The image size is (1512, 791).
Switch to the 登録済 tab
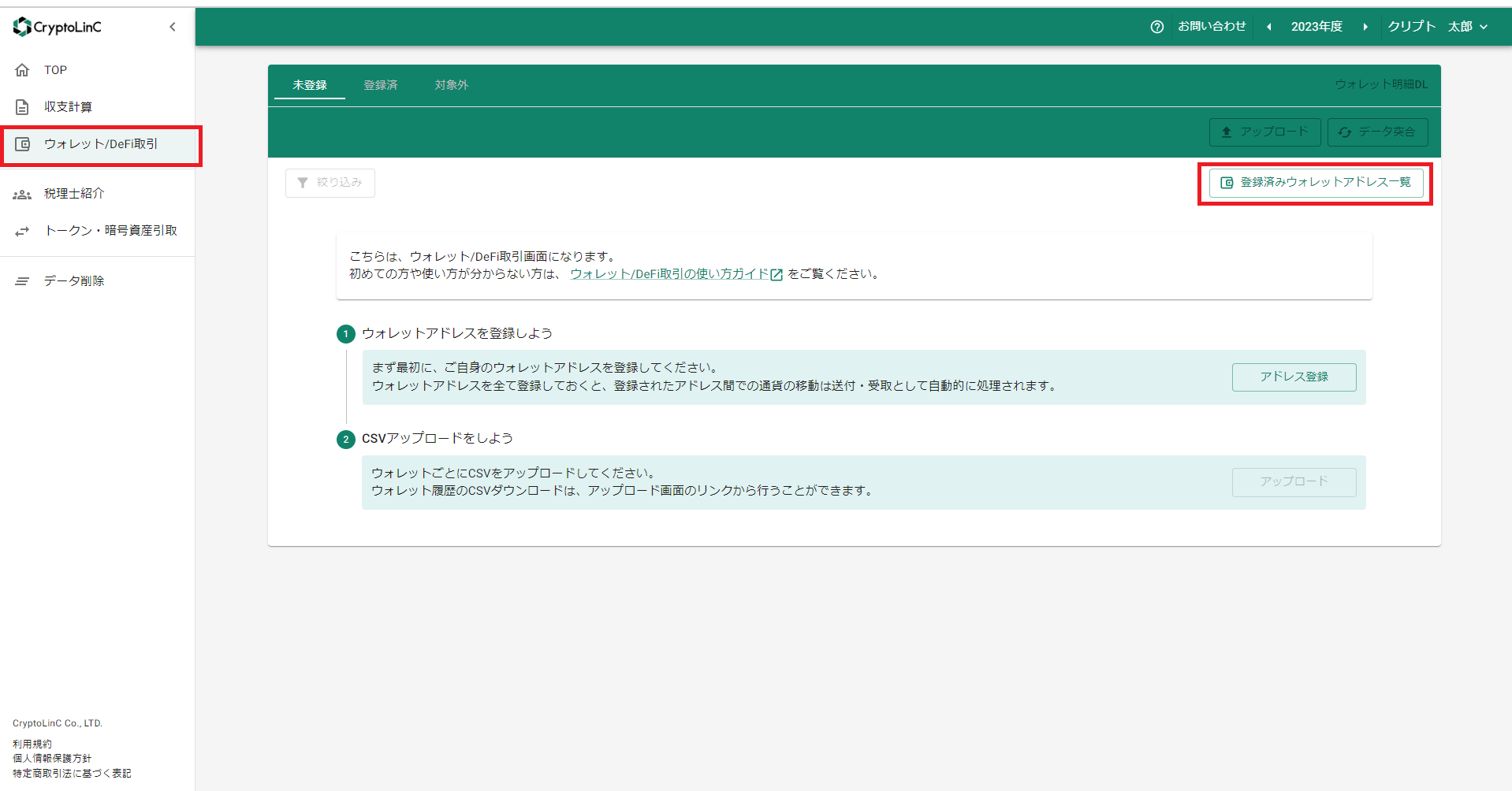click(x=381, y=85)
